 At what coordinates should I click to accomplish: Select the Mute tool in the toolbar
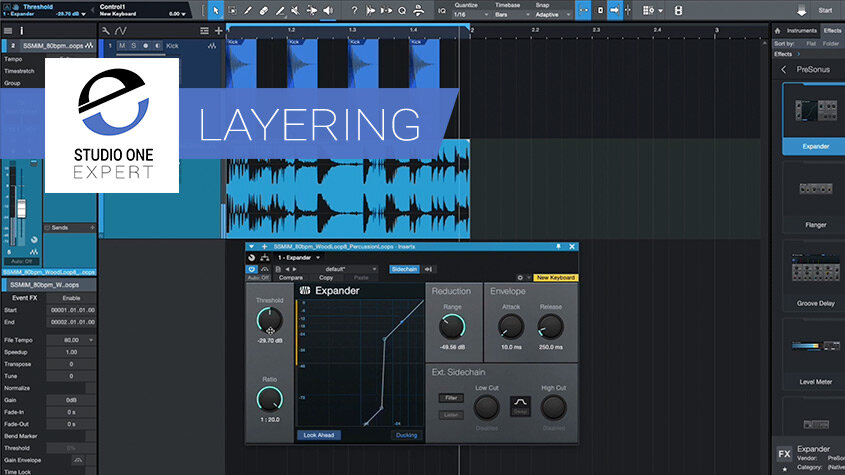coord(295,10)
